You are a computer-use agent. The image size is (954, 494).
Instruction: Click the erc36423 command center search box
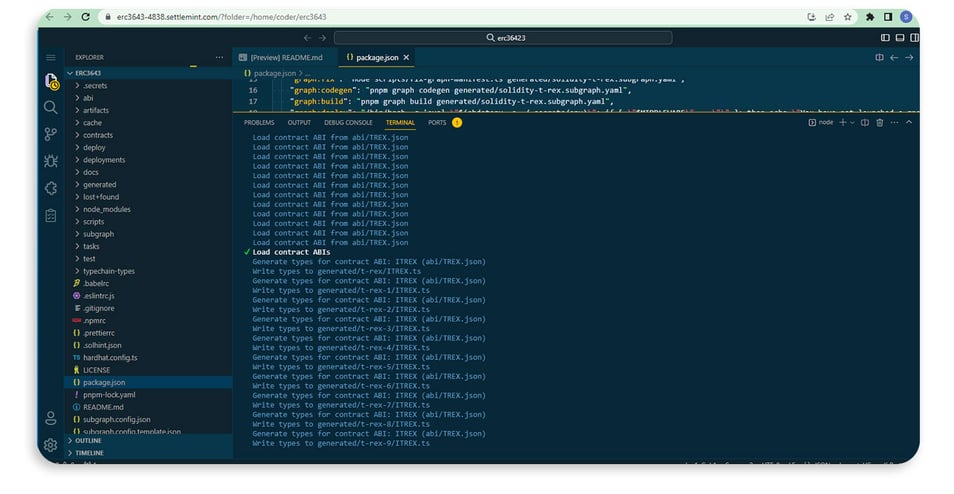[503, 38]
